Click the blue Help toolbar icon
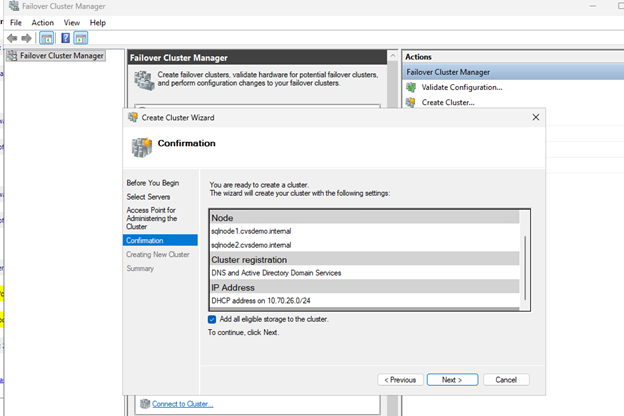The width and height of the screenshot is (624, 416). coord(65,38)
